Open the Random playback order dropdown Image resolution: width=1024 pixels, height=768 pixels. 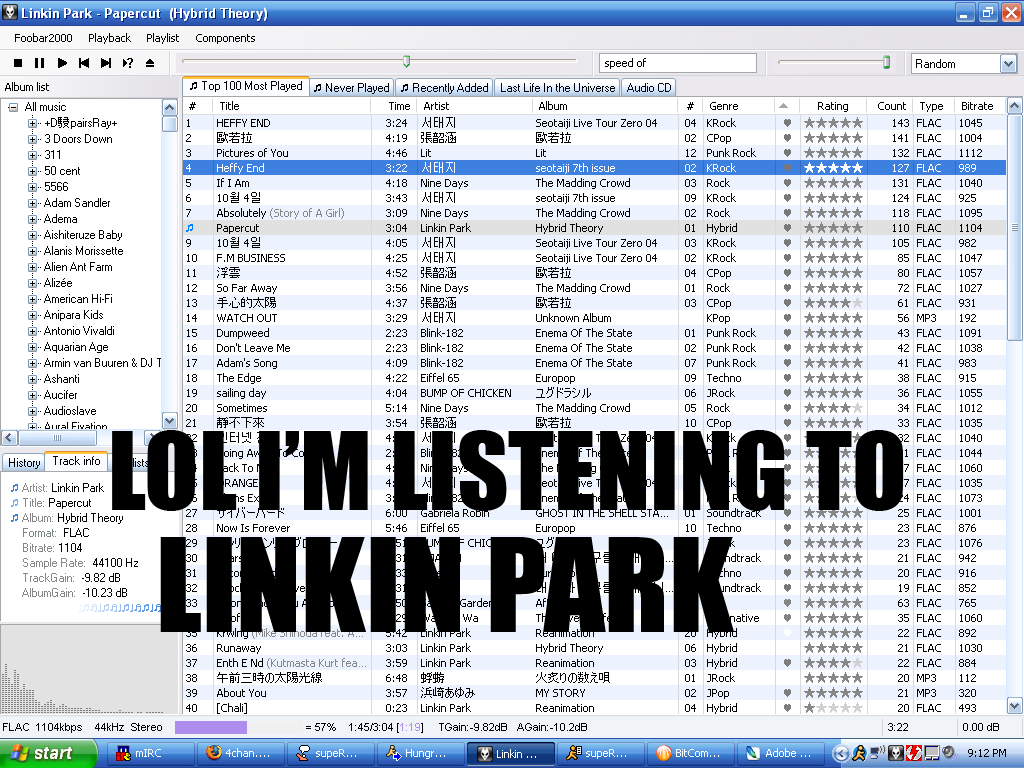1008,63
